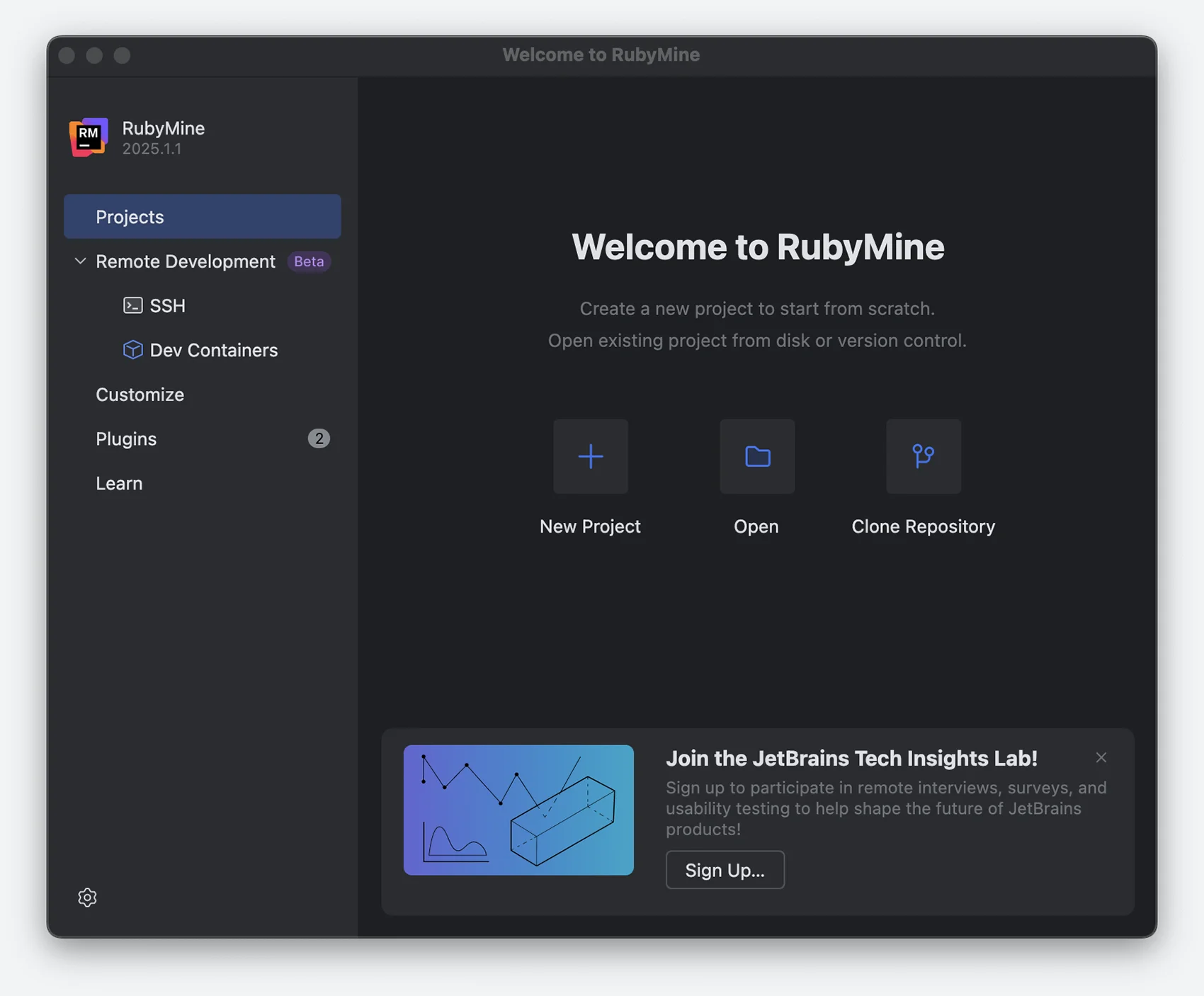Viewport: 1204px width, 996px height.
Task: Click the Clone Repository branch icon
Action: click(924, 456)
